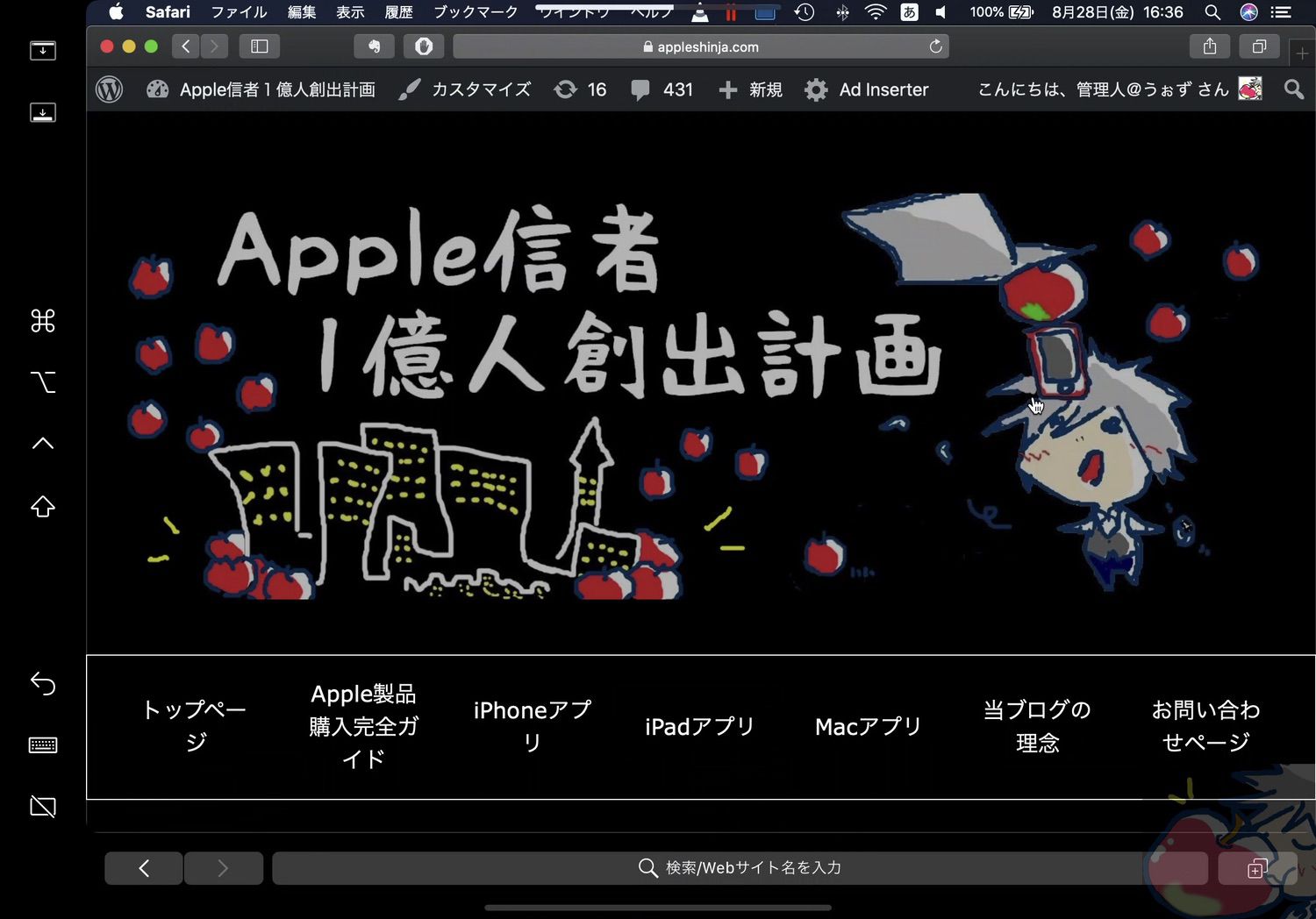Tap the Touch Bar forward button
This screenshot has height=919, width=1316.
click(x=223, y=868)
